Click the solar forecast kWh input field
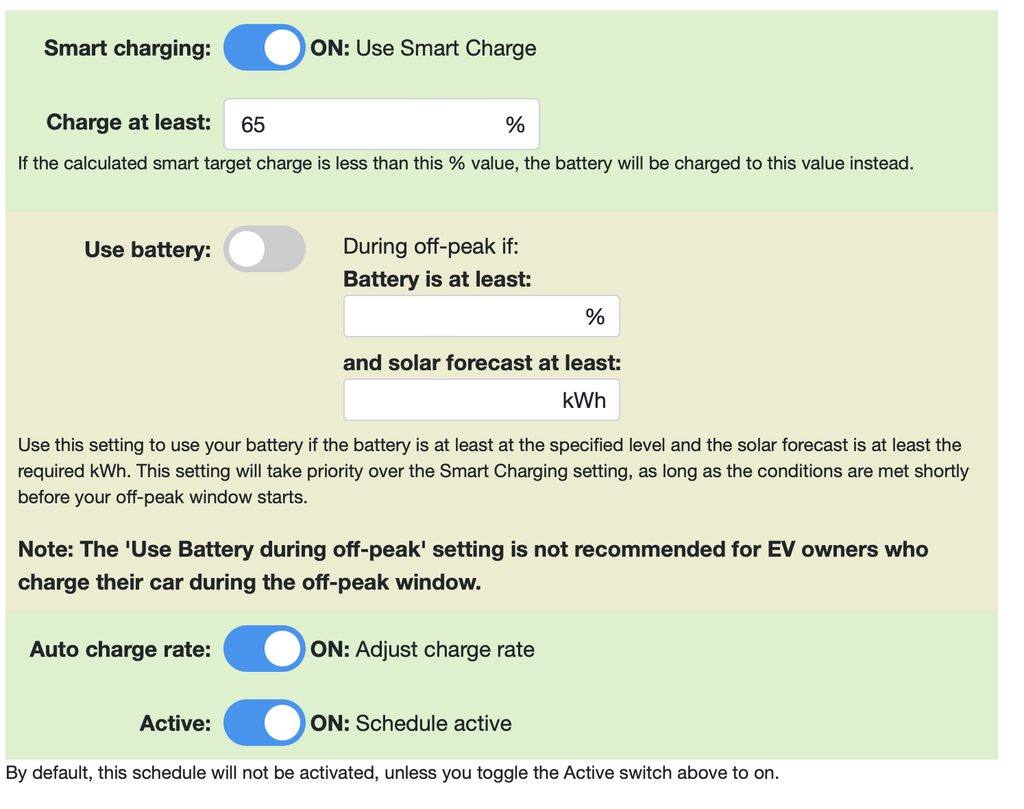 point(450,401)
